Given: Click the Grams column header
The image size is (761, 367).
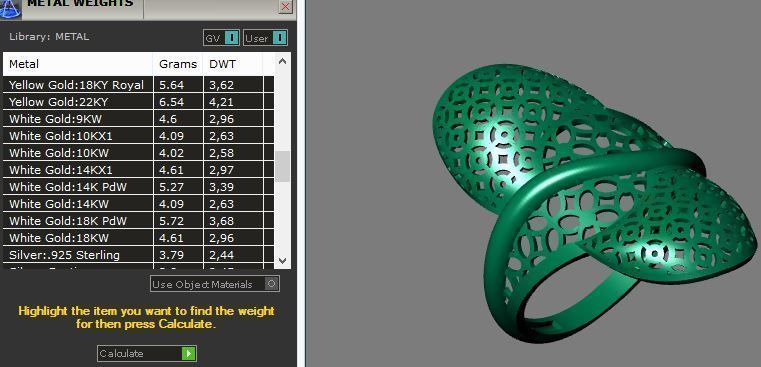Looking at the screenshot, I should 178,64.
